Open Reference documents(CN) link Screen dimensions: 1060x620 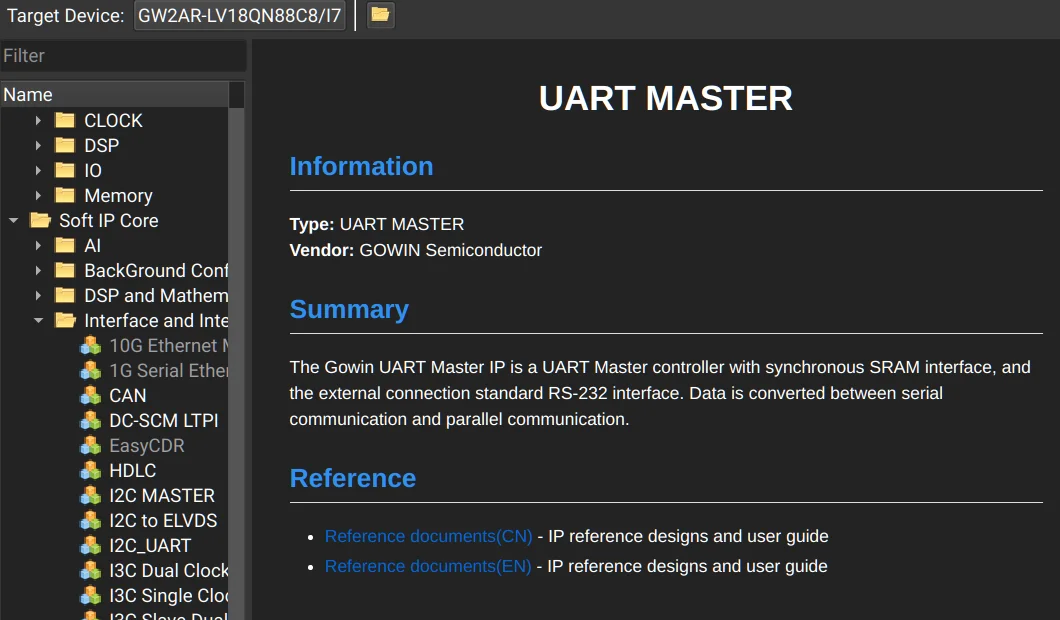pyautogui.click(x=429, y=536)
